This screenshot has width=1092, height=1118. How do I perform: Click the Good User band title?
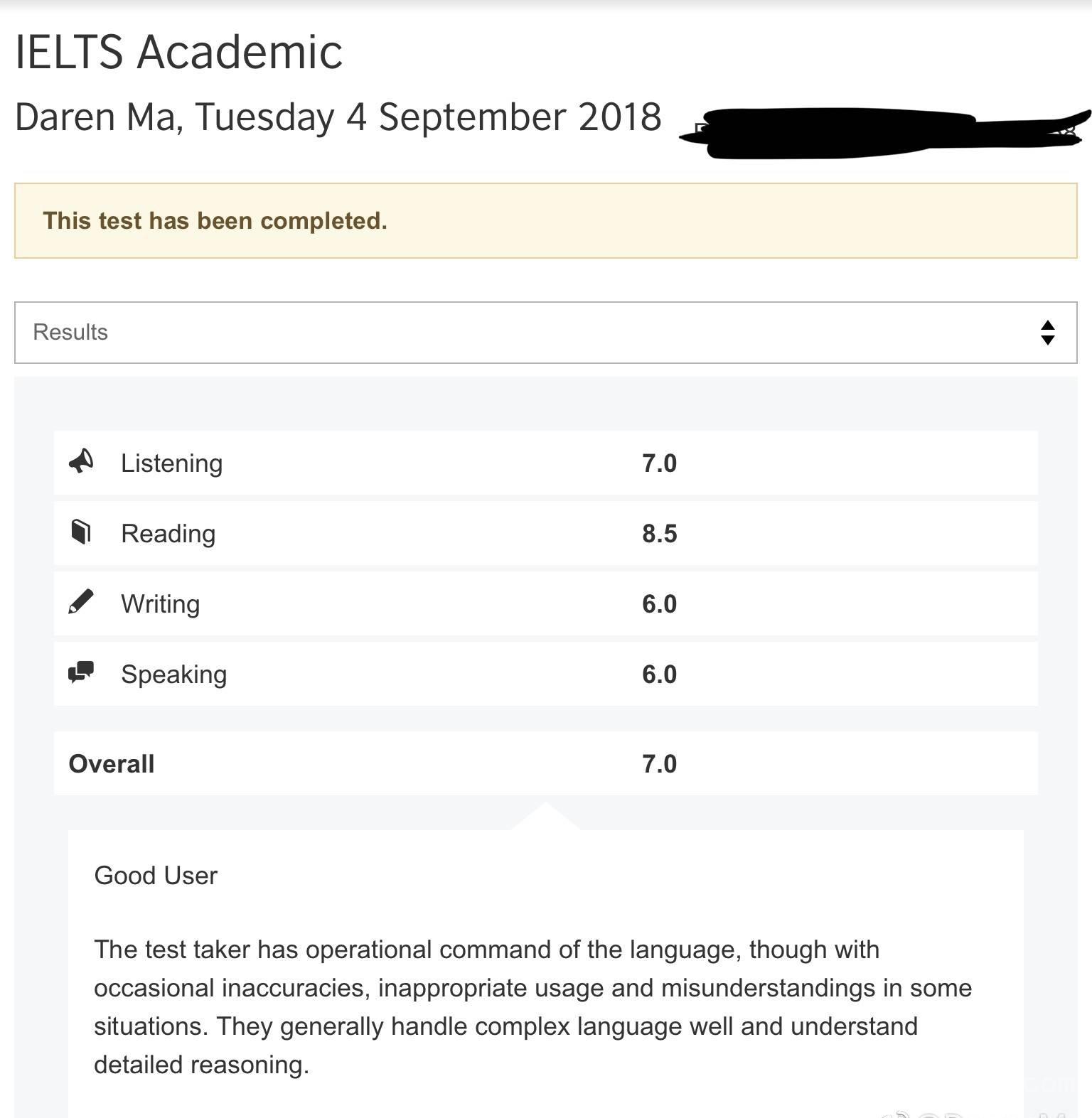coord(156,876)
